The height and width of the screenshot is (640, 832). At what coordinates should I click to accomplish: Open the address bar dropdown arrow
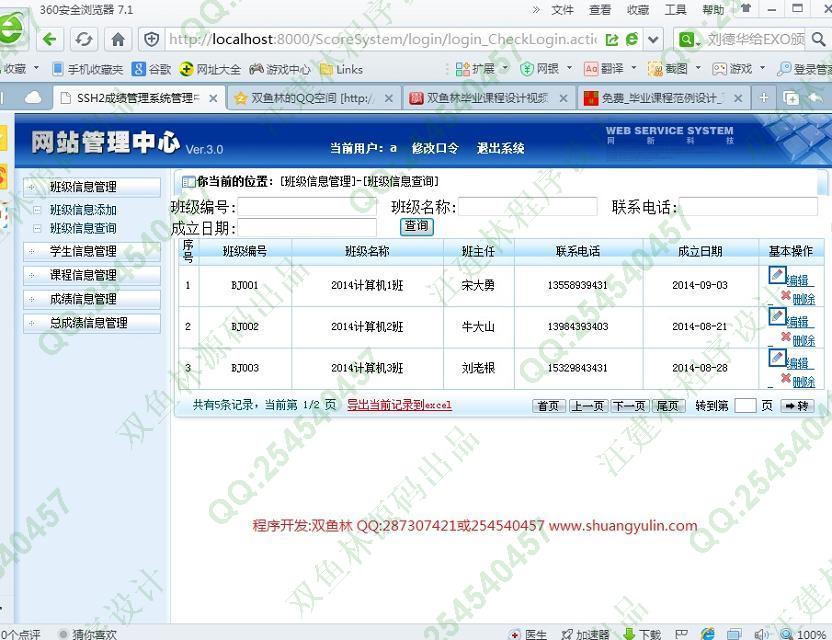[653, 39]
